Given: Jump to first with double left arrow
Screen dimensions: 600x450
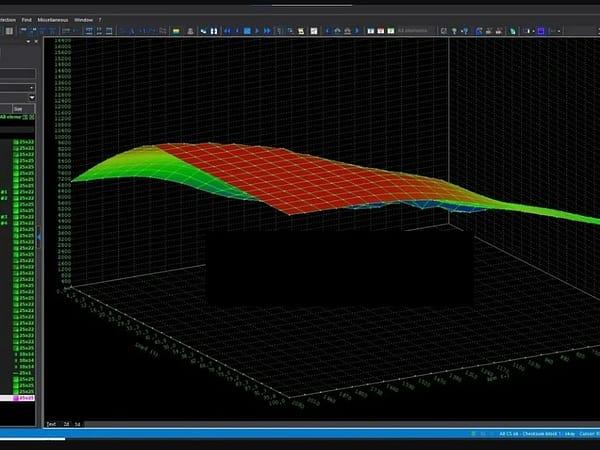Looking at the screenshot, I should 228,31.
